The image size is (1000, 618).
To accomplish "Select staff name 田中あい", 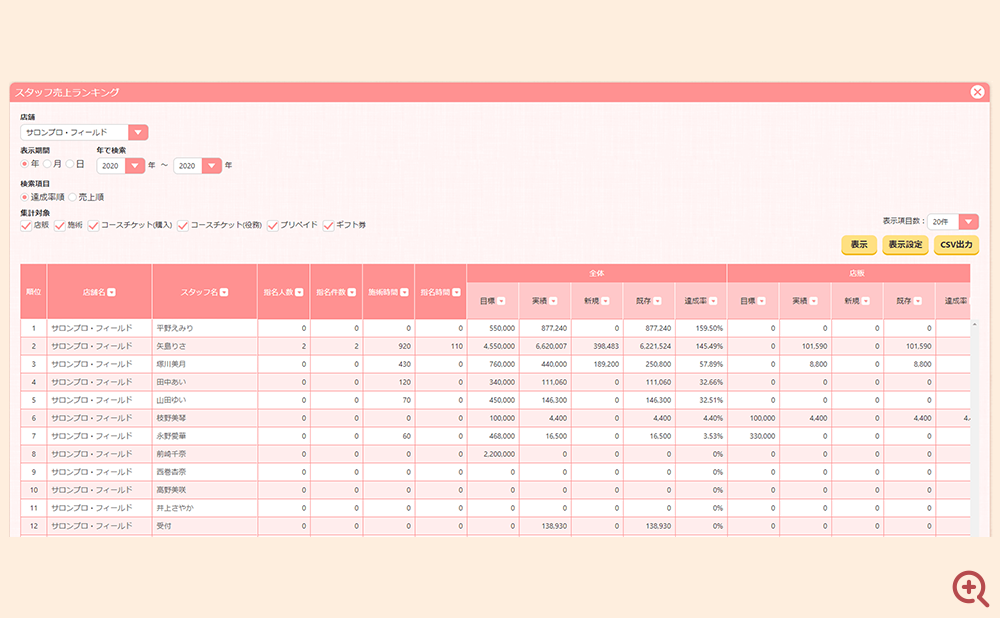I will pos(172,382).
